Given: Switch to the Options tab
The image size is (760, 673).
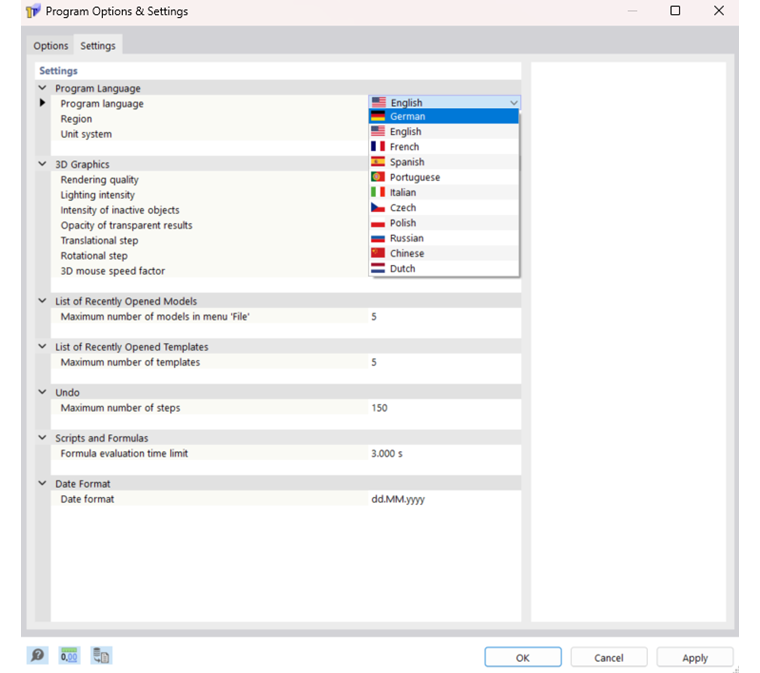Looking at the screenshot, I should (51, 46).
